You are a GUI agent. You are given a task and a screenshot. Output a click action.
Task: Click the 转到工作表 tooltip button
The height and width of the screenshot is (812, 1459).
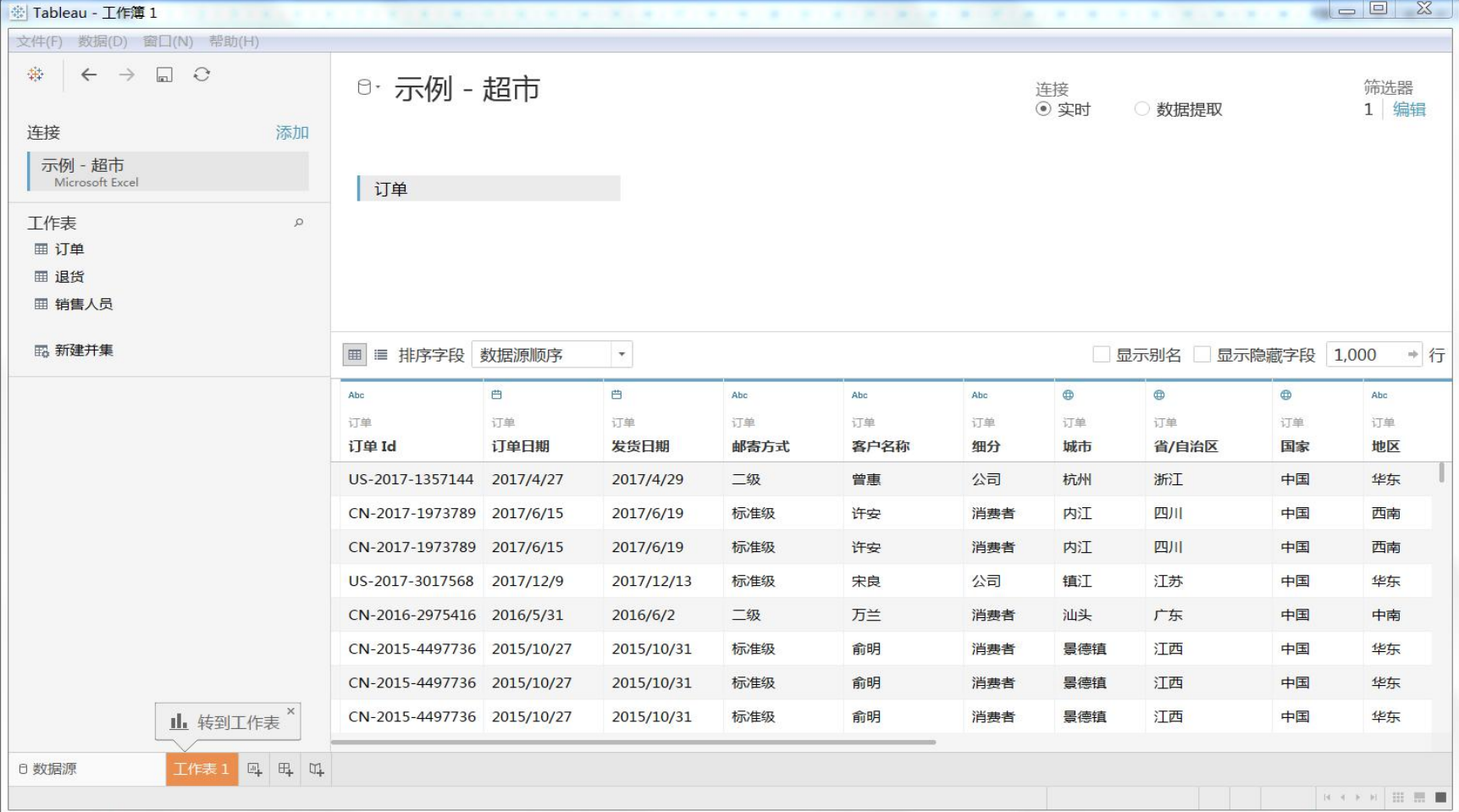coord(225,722)
